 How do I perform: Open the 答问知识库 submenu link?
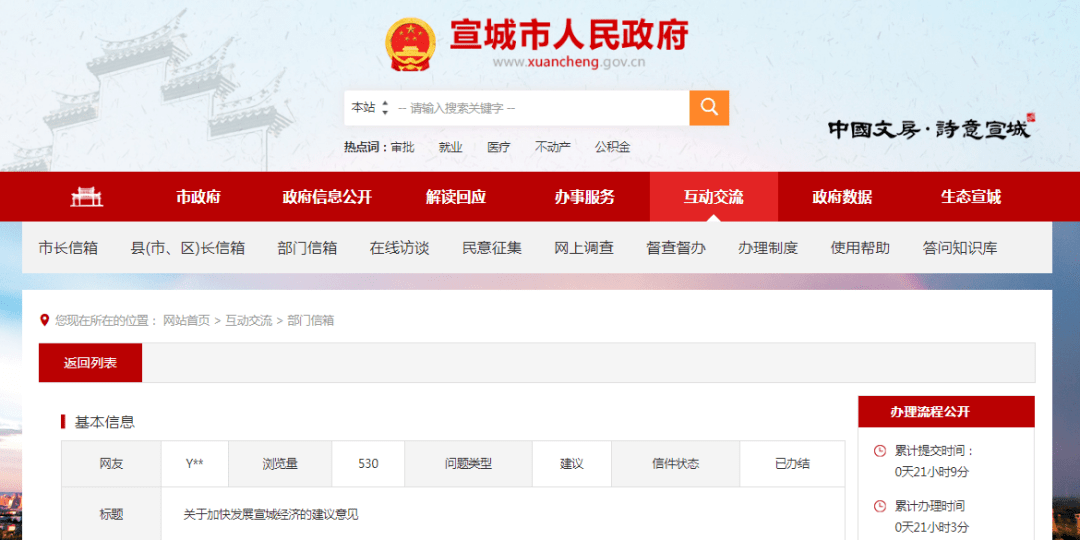pyautogui.click(x=959, y=248)
